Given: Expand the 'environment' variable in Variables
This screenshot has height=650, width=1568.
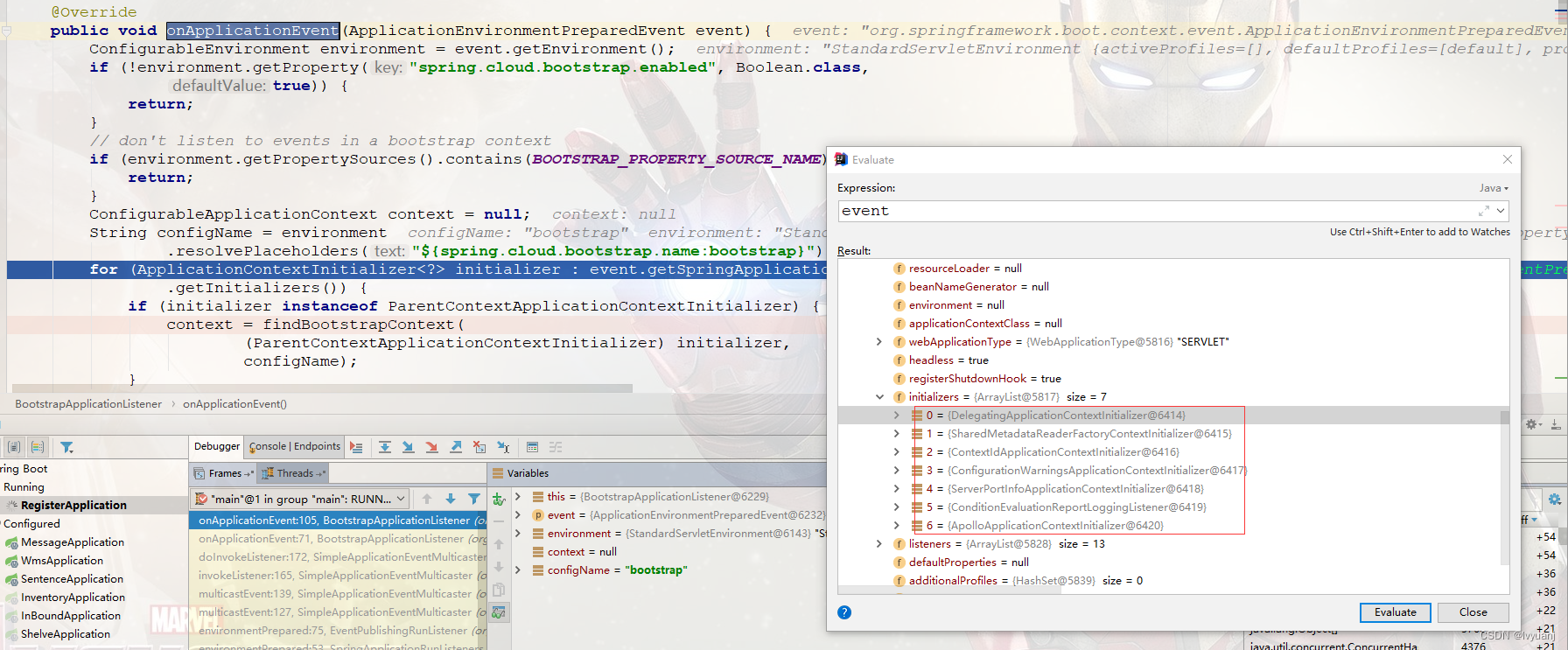Looking at the screenshot, I should 518,534.
